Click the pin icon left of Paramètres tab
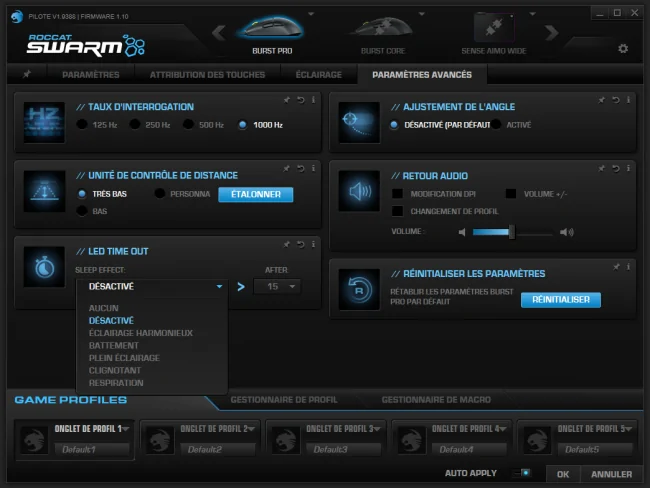This screenshot has height=488, width=650. pos(27,74)
